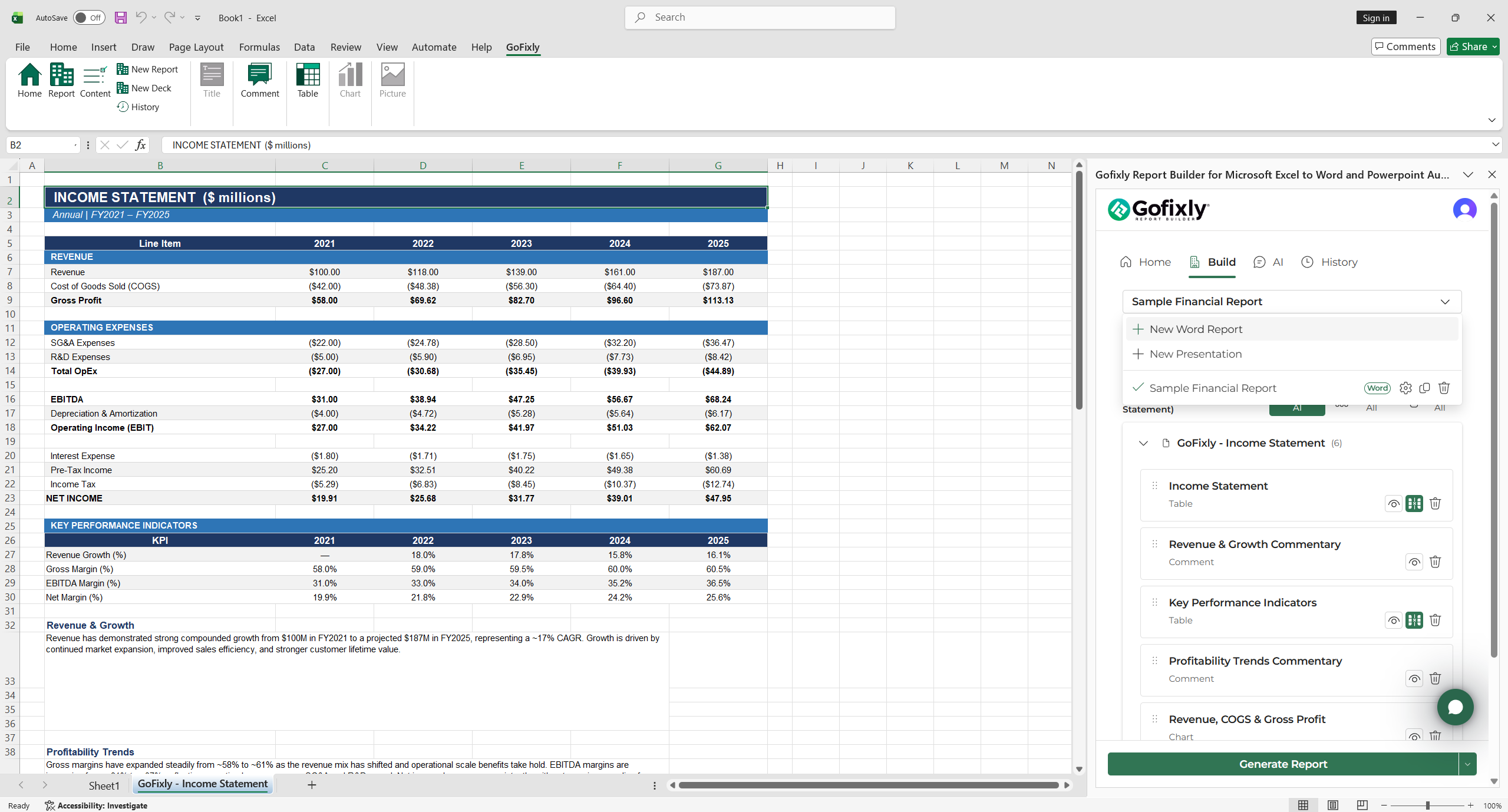Switch to Page Layout view in status bar

click(x=1333, y=805)
